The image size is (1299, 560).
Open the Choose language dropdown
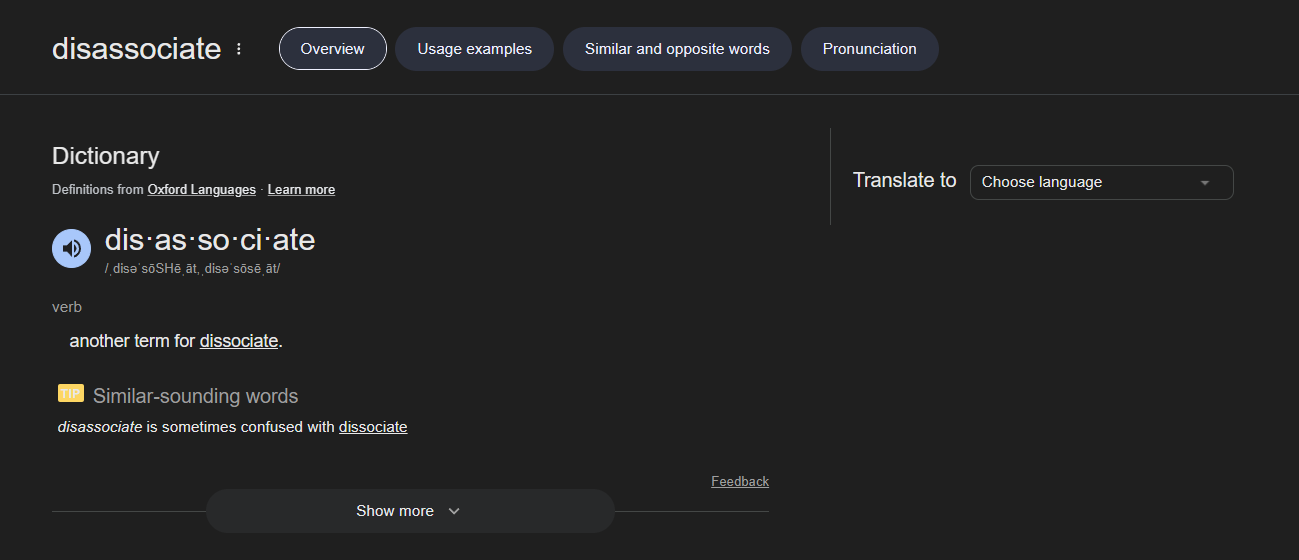tap(1101, 182)
